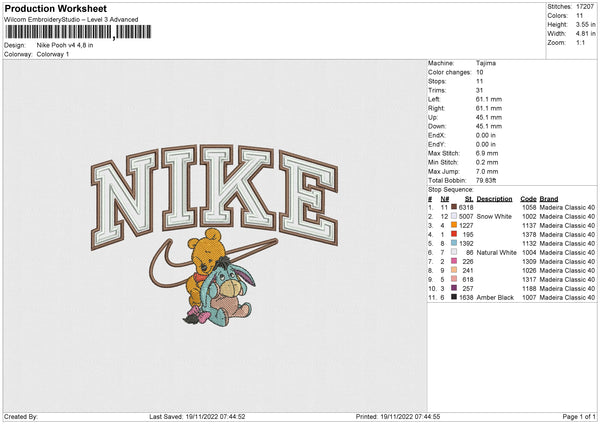Select stitch count 5007 in stop row 2
Image resolution: width=600 pixels, height=424 pixels.
(466, 217)
